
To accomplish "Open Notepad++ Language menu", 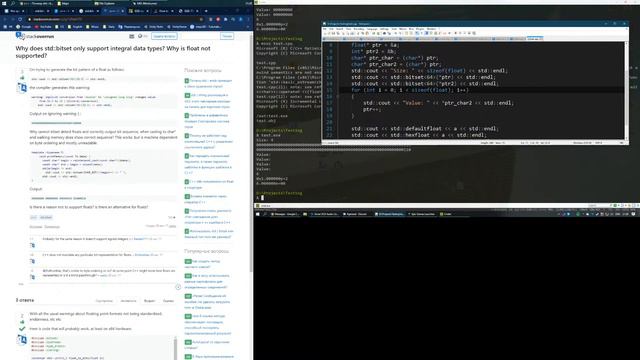I will [x=372, y=29].
